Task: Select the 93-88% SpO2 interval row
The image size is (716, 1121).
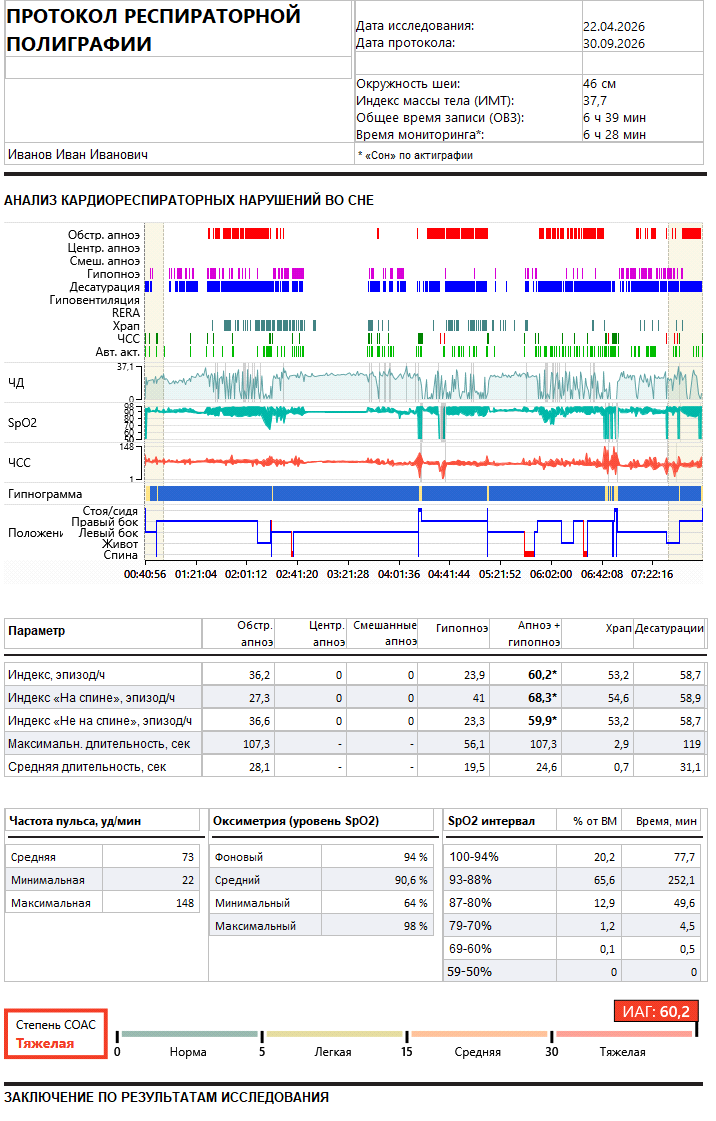Action: click(573, 880)
